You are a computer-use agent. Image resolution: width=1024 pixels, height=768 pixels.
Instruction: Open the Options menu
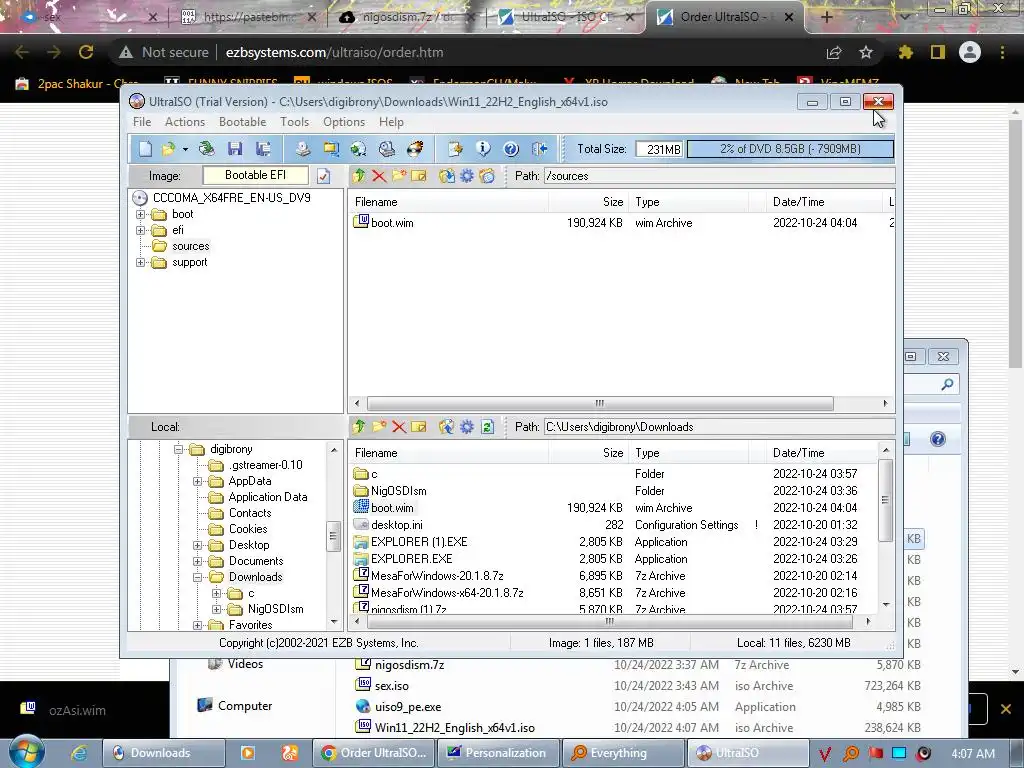pyautogui.click(x=344, y=122)
